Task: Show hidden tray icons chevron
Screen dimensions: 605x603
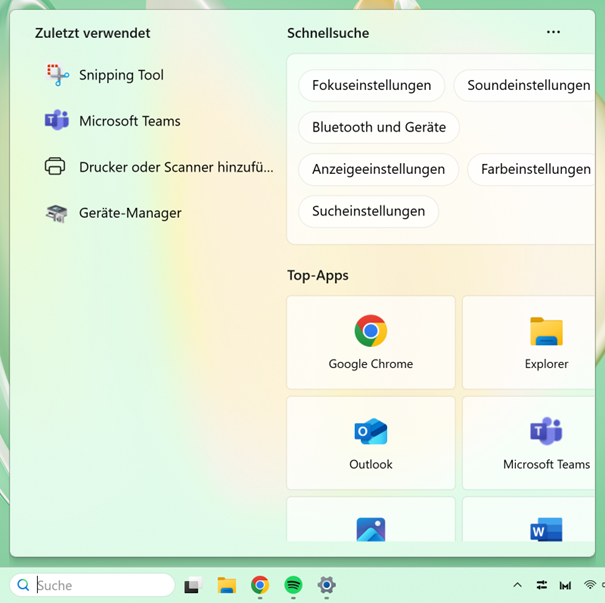Action: [x=517, y=585]
